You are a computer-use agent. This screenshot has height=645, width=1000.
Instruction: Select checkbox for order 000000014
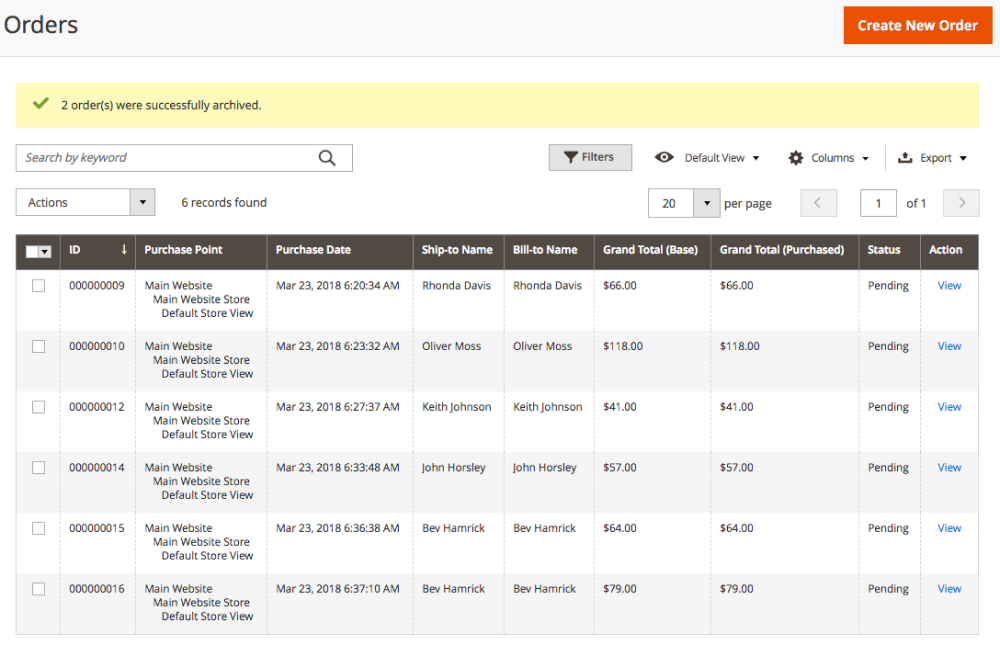(39, 468)
